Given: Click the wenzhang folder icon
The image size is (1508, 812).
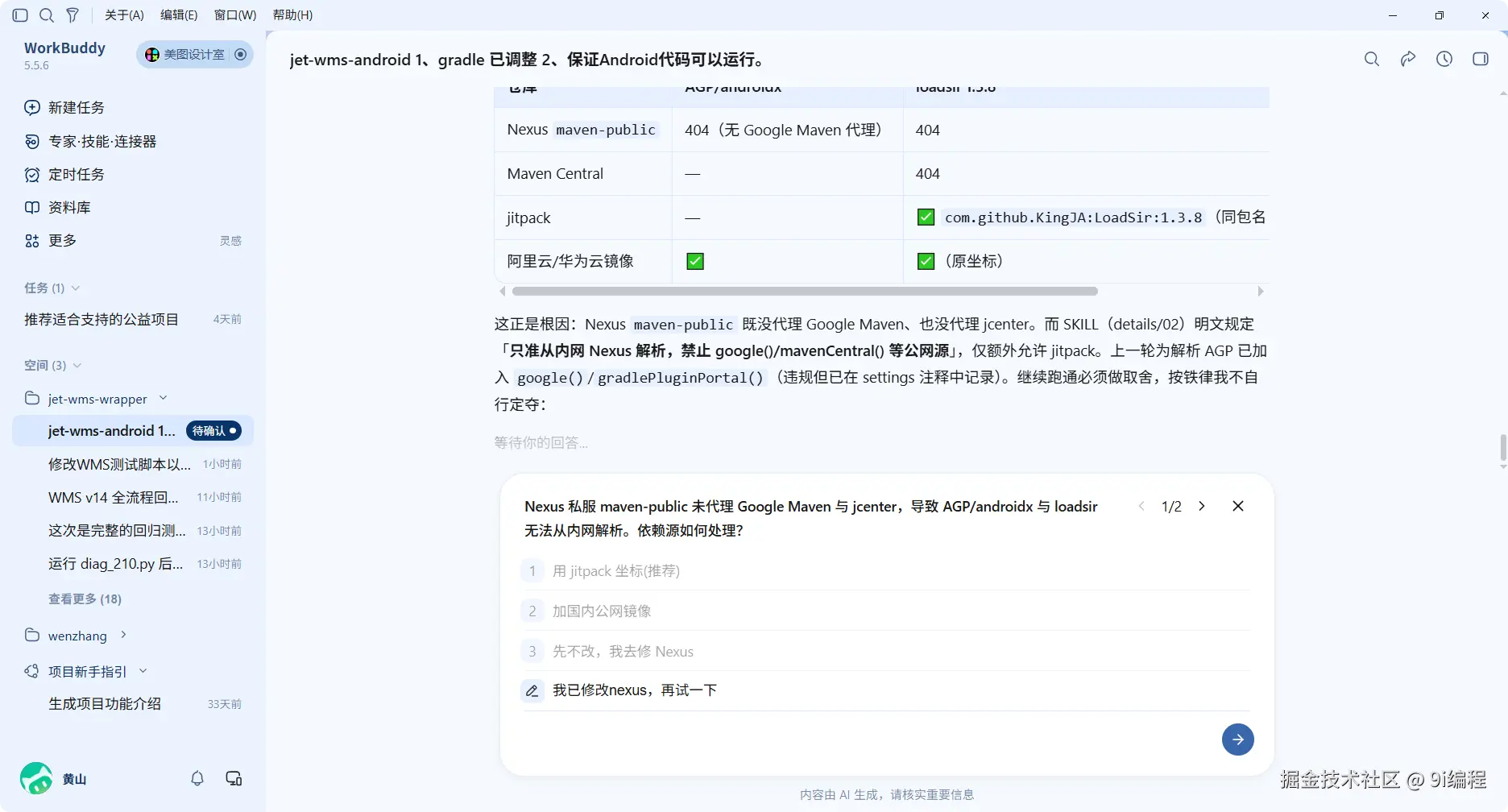Looking at the screenshot, I should click(32, 635).
